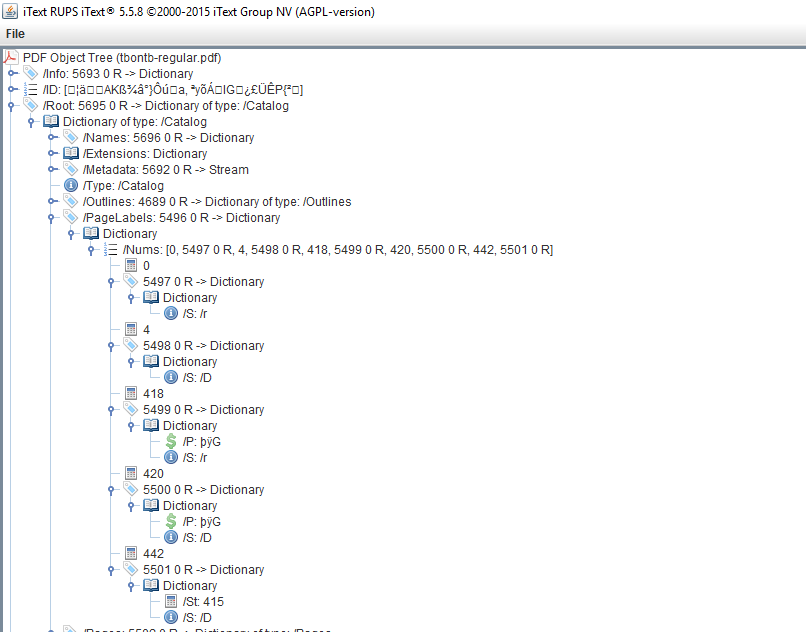Expand the /ID array node

[11, 89]
